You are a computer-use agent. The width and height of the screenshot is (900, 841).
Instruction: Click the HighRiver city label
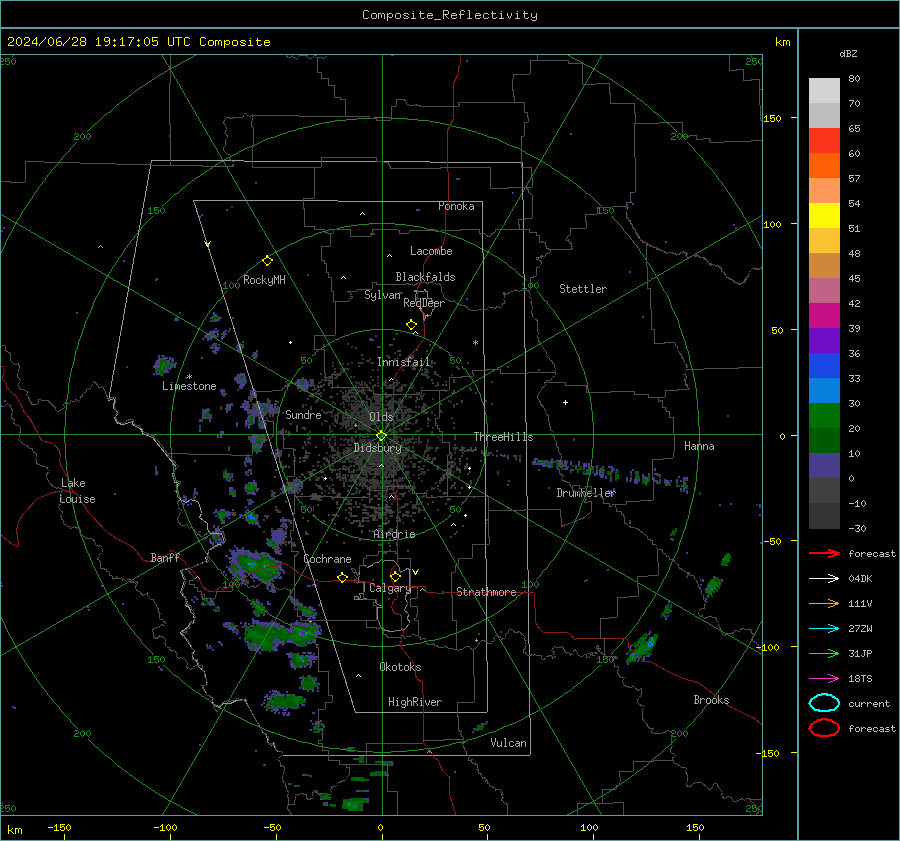(415, 702)
